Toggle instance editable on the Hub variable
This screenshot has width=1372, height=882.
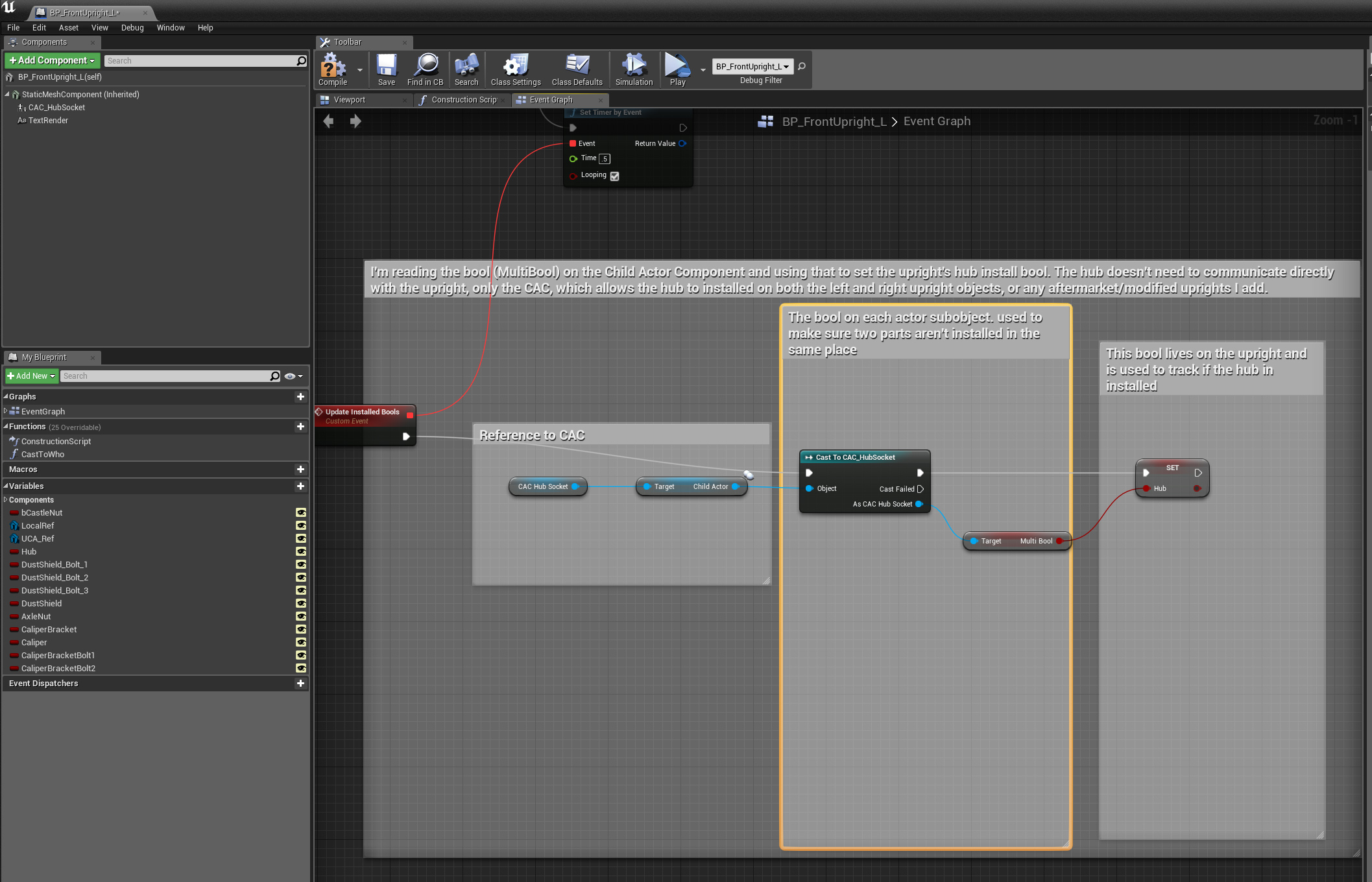[301, 551]
